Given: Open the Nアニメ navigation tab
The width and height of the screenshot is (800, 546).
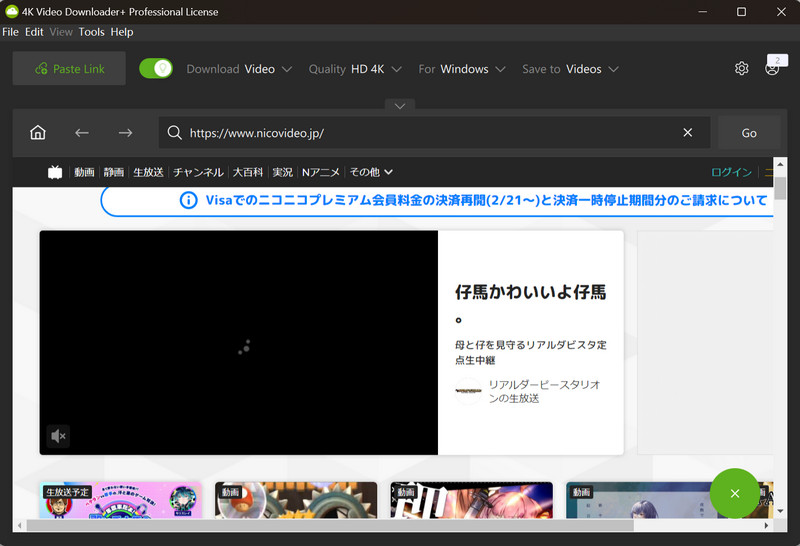Looking at the screenshot, I should coord(321,172).
